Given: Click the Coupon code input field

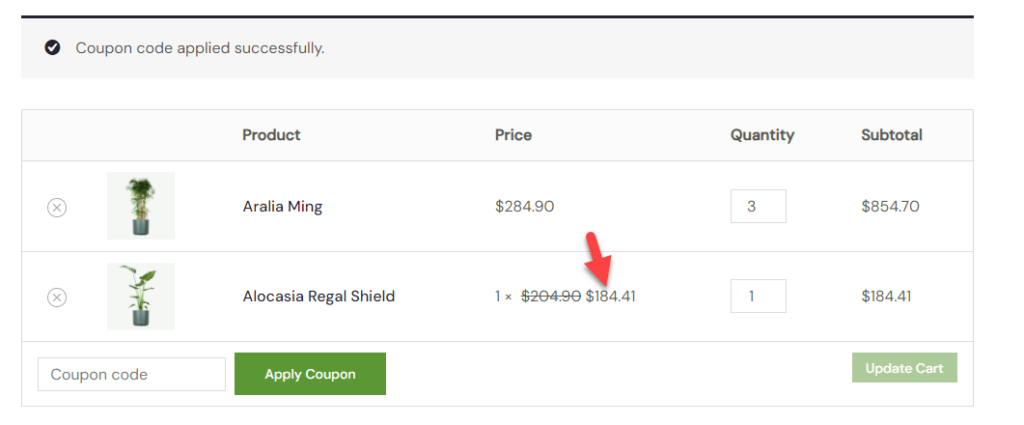Looking at the screenshot, I should [x=131, y=374].
